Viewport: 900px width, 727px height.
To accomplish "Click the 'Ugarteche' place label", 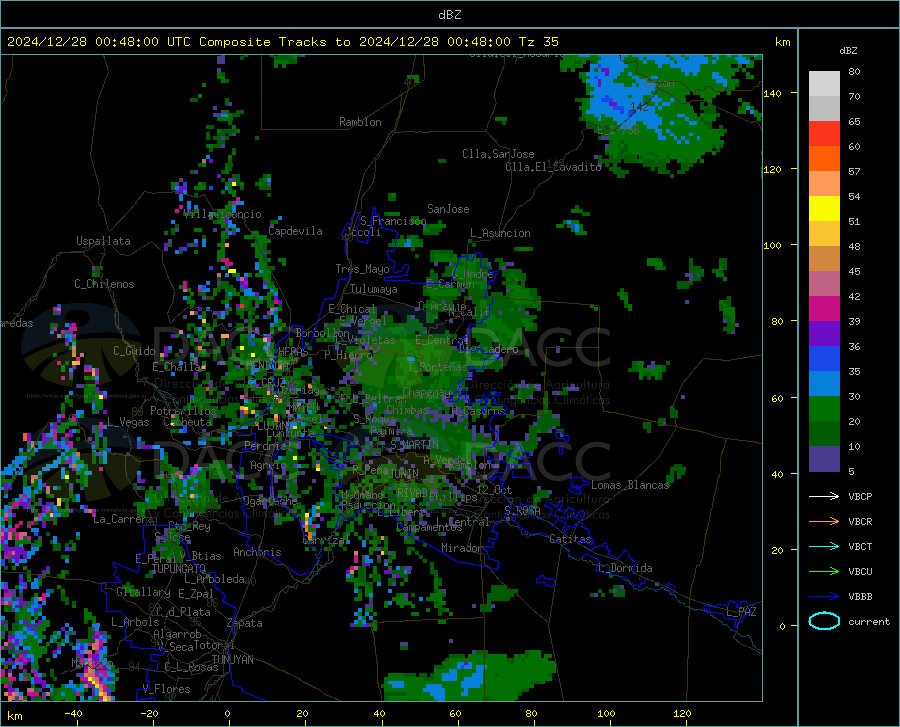I will (270, 501).
